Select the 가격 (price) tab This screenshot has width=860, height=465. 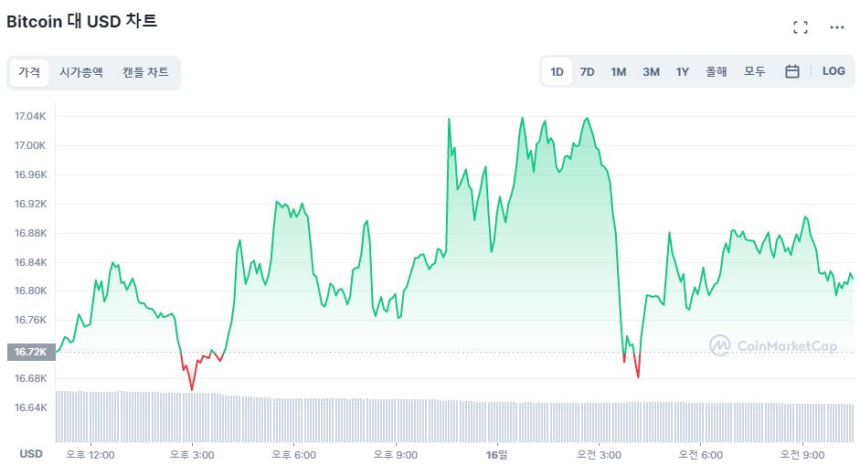click(30, 72)
